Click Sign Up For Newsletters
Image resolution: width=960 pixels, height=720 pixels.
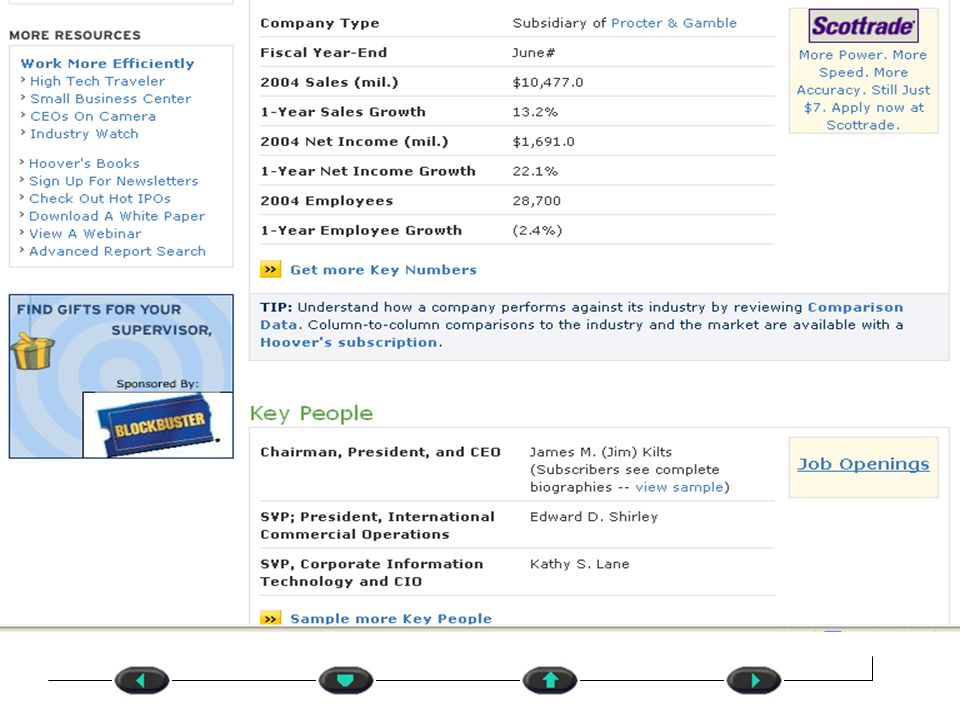pyautogui.click(x=114, y=181)
